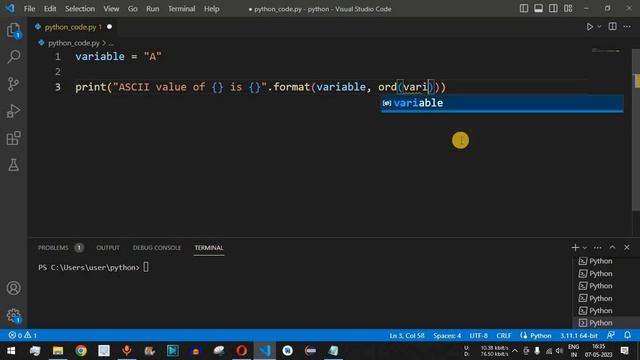Open terminal panel Views and More Actions
The image size is (640, 360).
click(598, 248)
